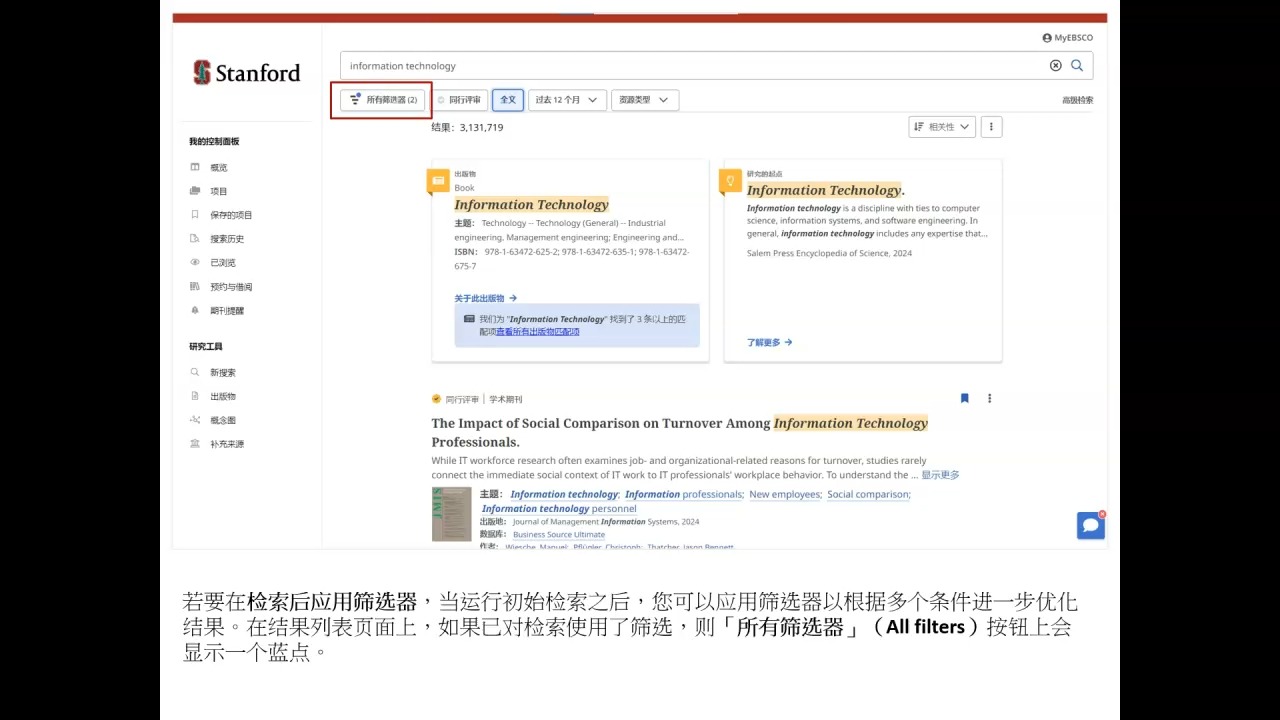Open the 相关性 sort dropdown
This screenshot has height=720, width=1280.
point(942,127)
